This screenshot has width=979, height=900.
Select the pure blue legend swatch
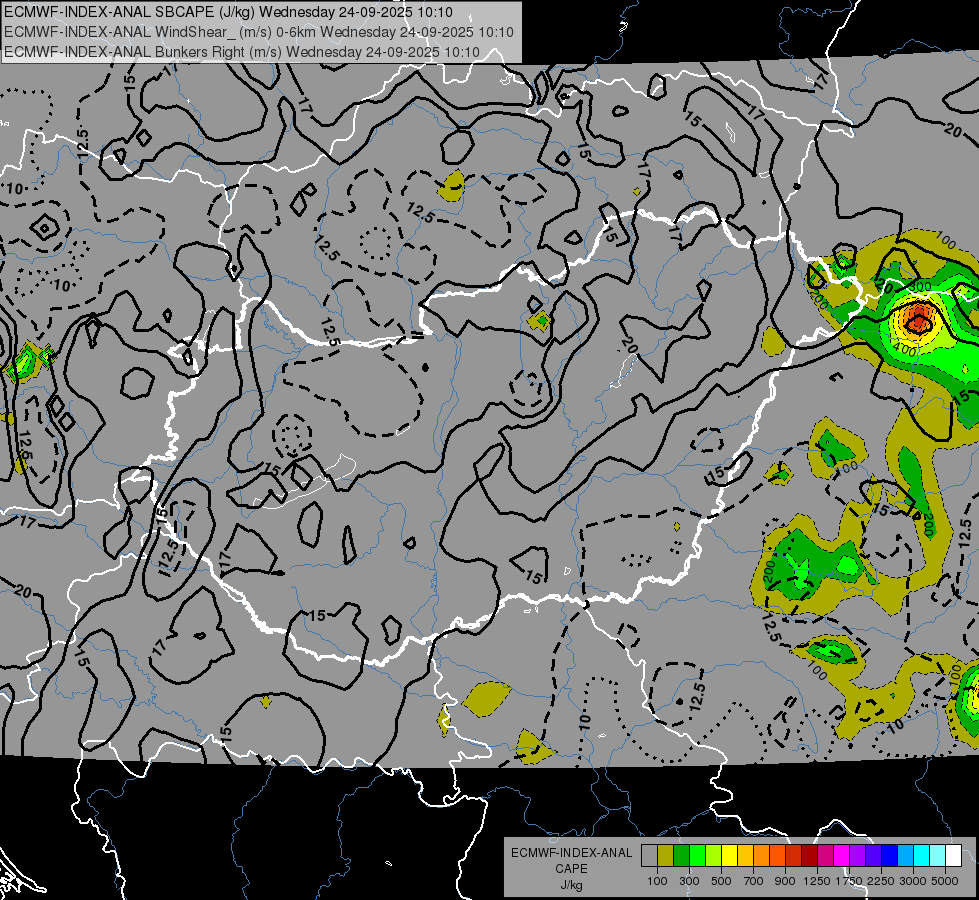[890, 856]
